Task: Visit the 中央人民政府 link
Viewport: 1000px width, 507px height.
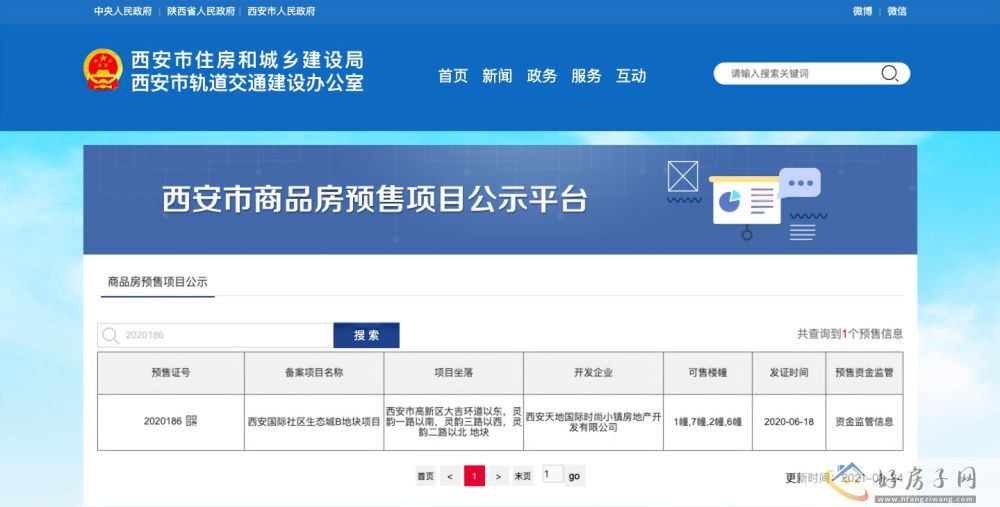Action: click(x=123, y=11)
